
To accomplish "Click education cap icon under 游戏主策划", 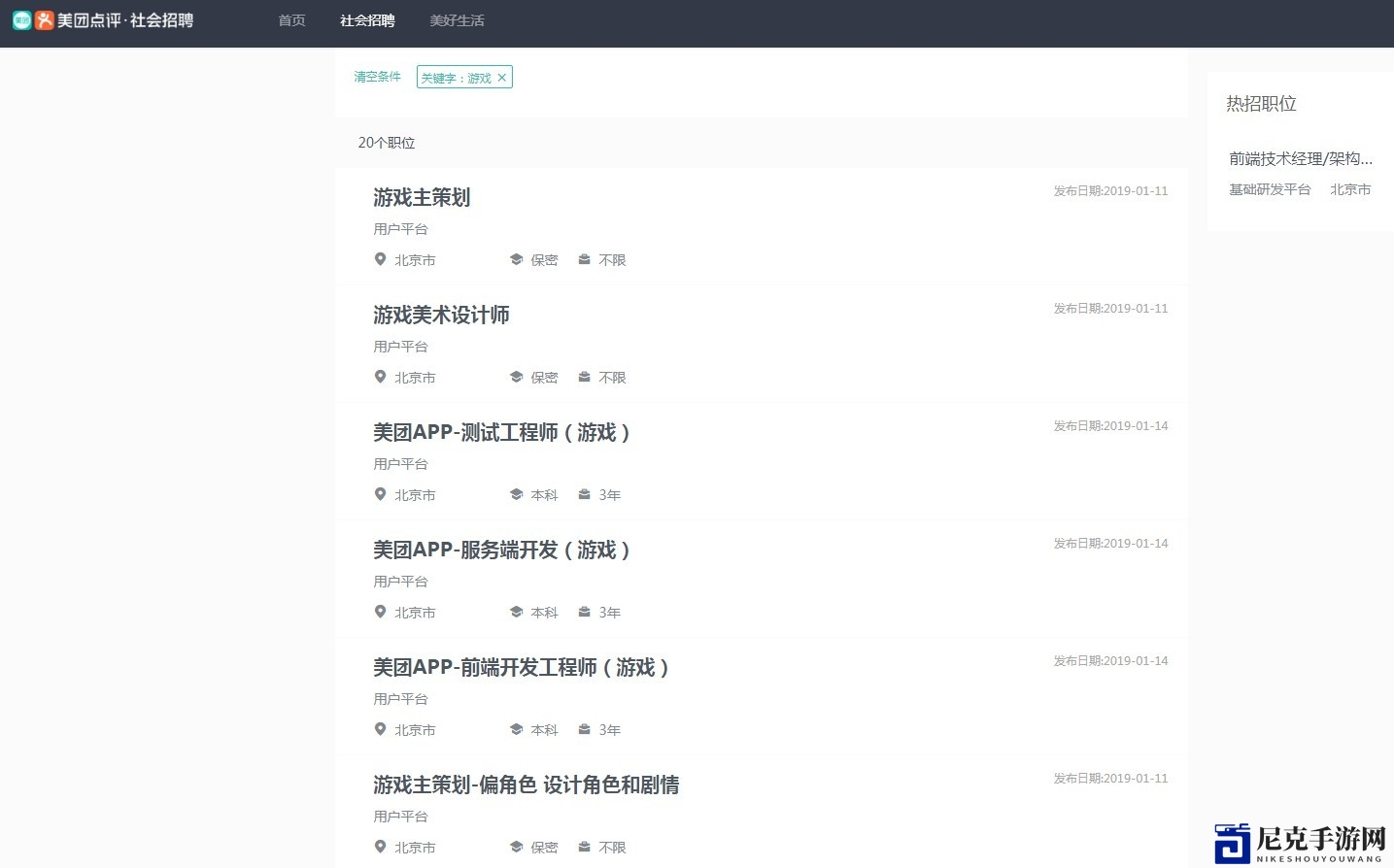I will 516,259.
